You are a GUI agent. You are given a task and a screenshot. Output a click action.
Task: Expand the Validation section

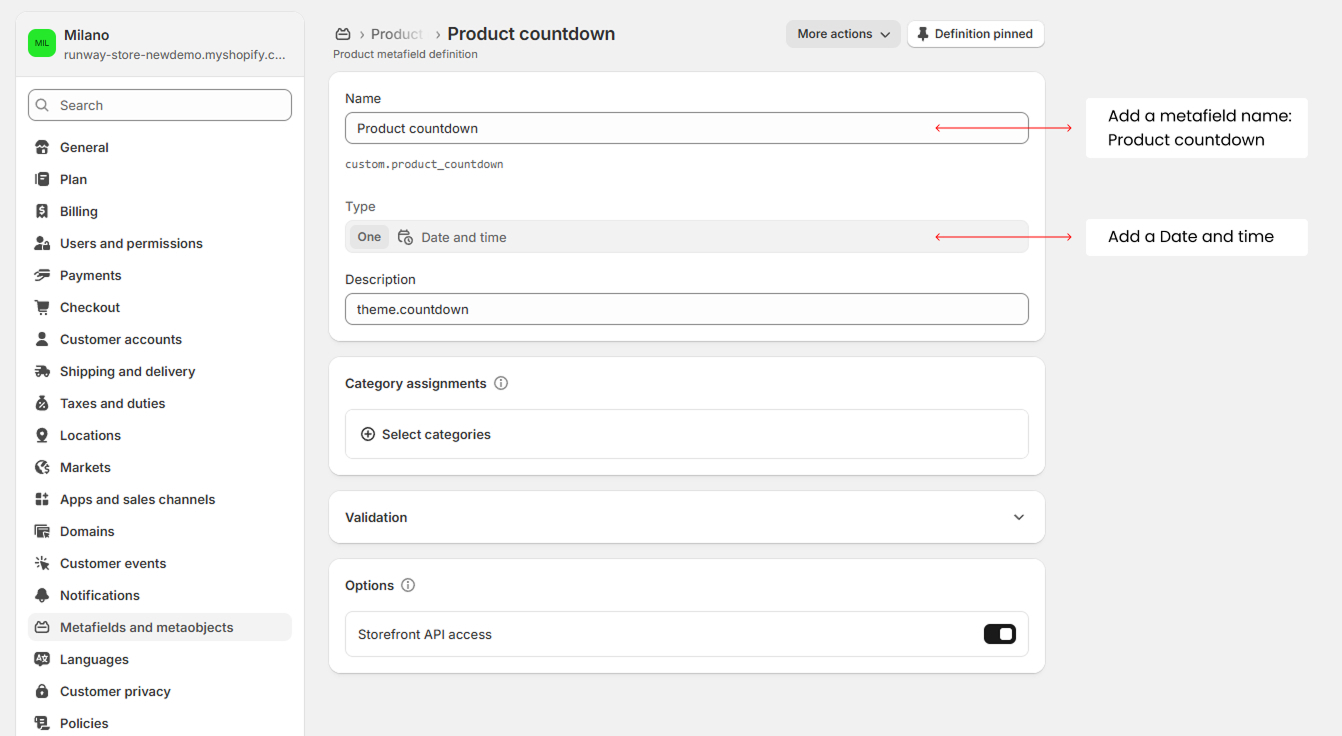pos(1018,517)
